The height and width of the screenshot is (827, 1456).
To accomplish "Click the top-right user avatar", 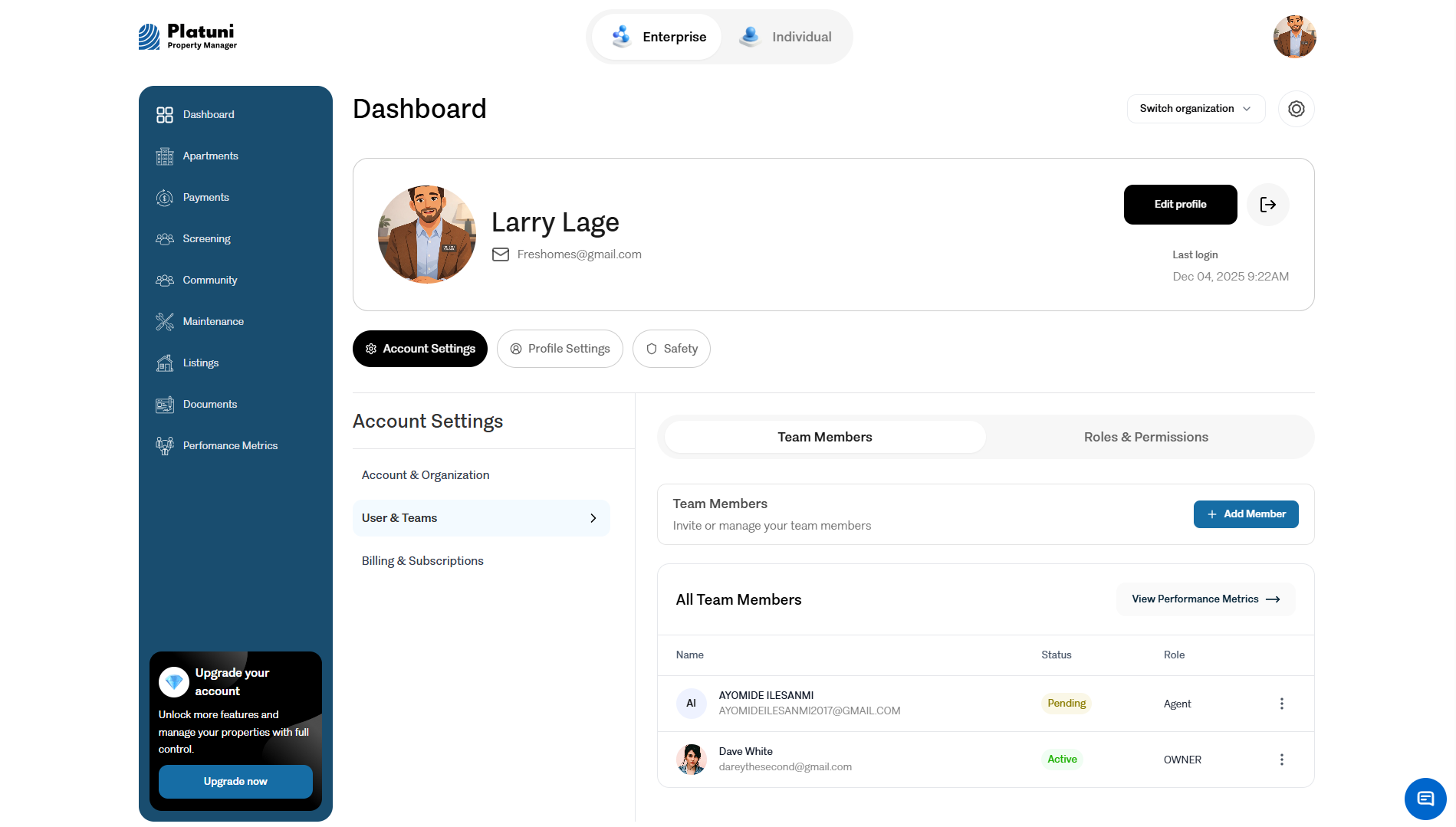I will [1295, 37].
